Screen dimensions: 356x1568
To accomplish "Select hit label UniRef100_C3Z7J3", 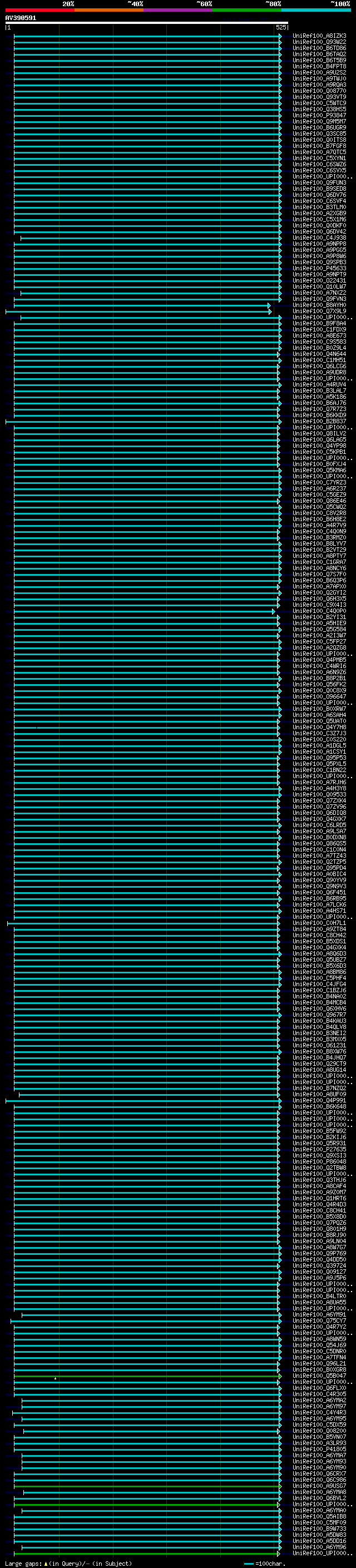I will tap(319, 734).
